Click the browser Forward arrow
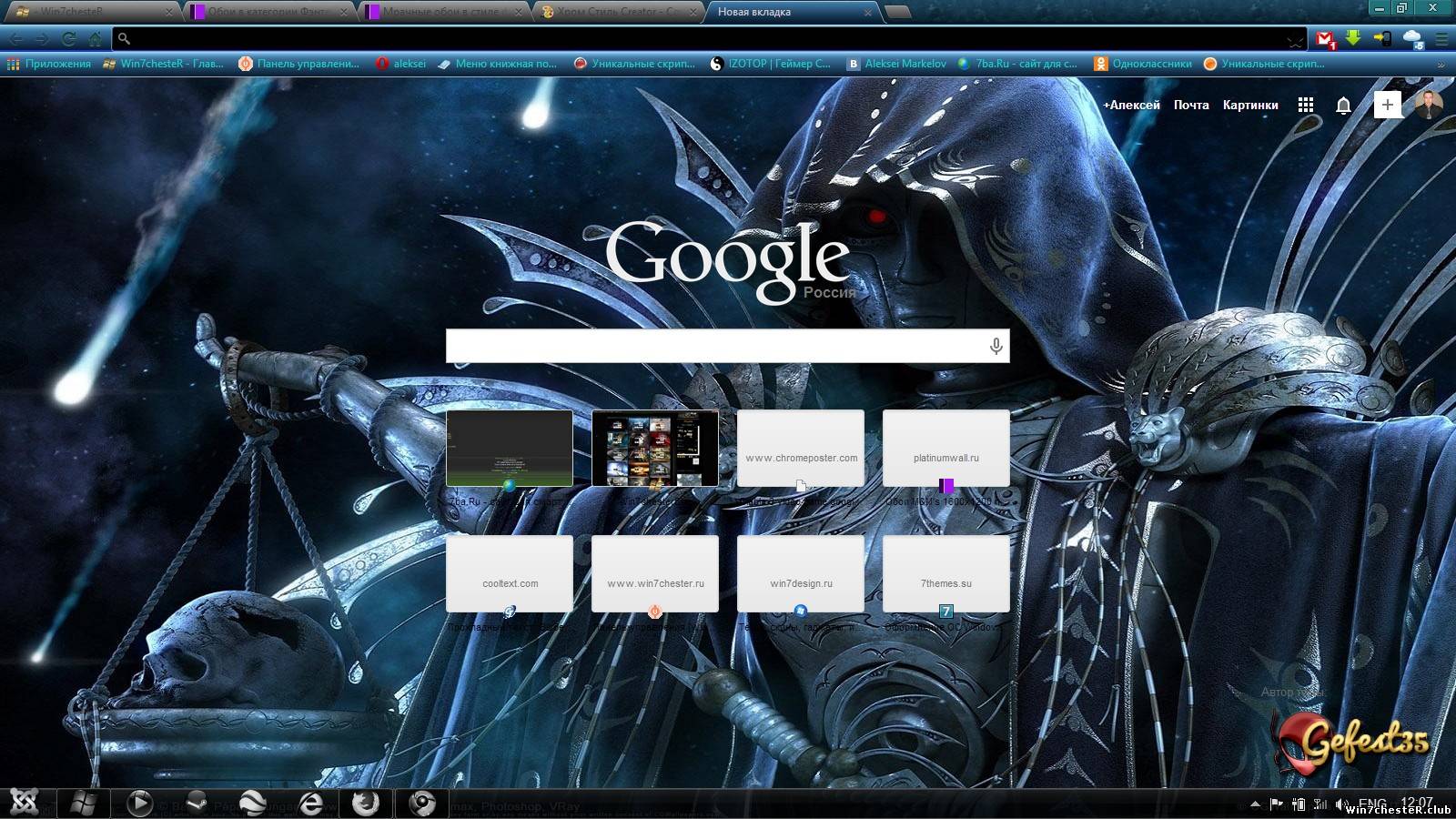Image resolution: width=1456 pixels, height=819 pixels. 42,39
